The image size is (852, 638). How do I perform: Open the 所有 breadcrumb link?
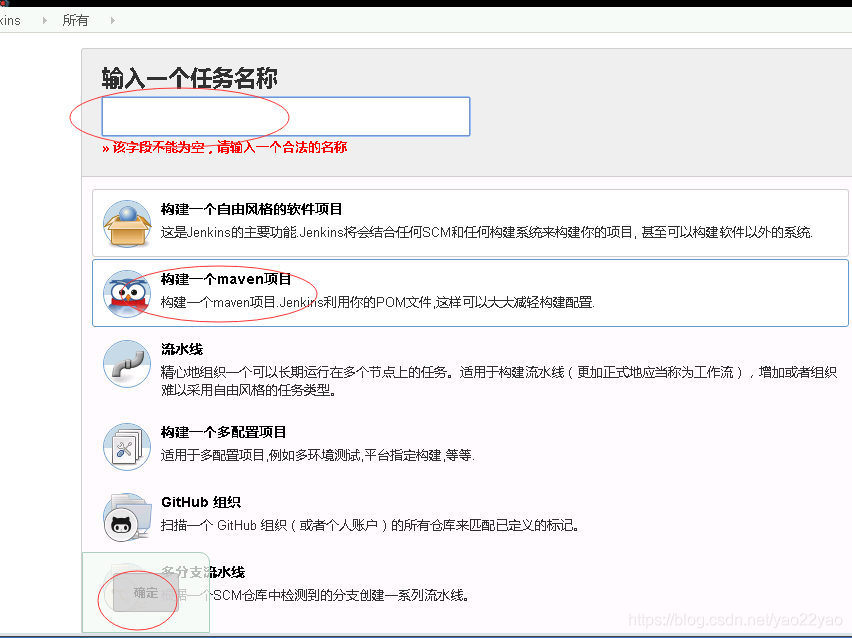[76, 20]
